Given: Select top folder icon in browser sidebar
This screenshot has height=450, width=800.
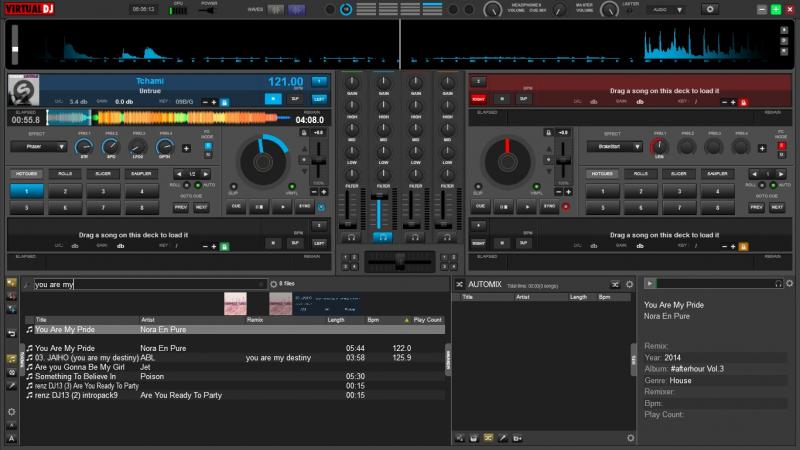Looking at the screenshot, I should tap(11, 283).
